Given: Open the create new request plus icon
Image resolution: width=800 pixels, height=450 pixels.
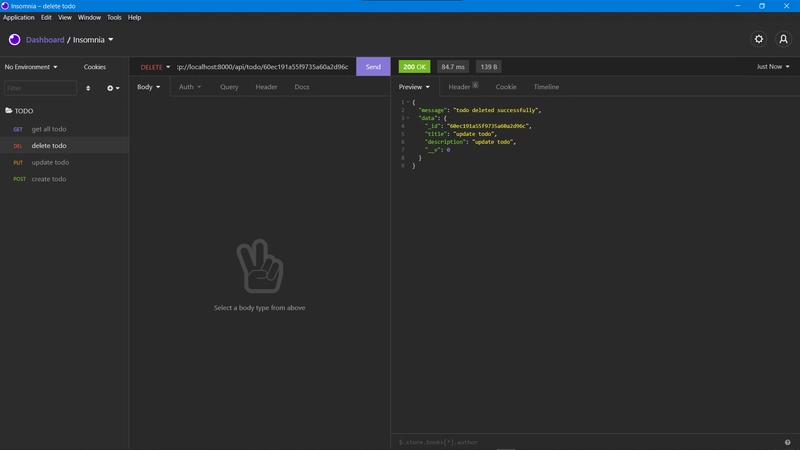Looking at the screenshot, I should [113, 88].
